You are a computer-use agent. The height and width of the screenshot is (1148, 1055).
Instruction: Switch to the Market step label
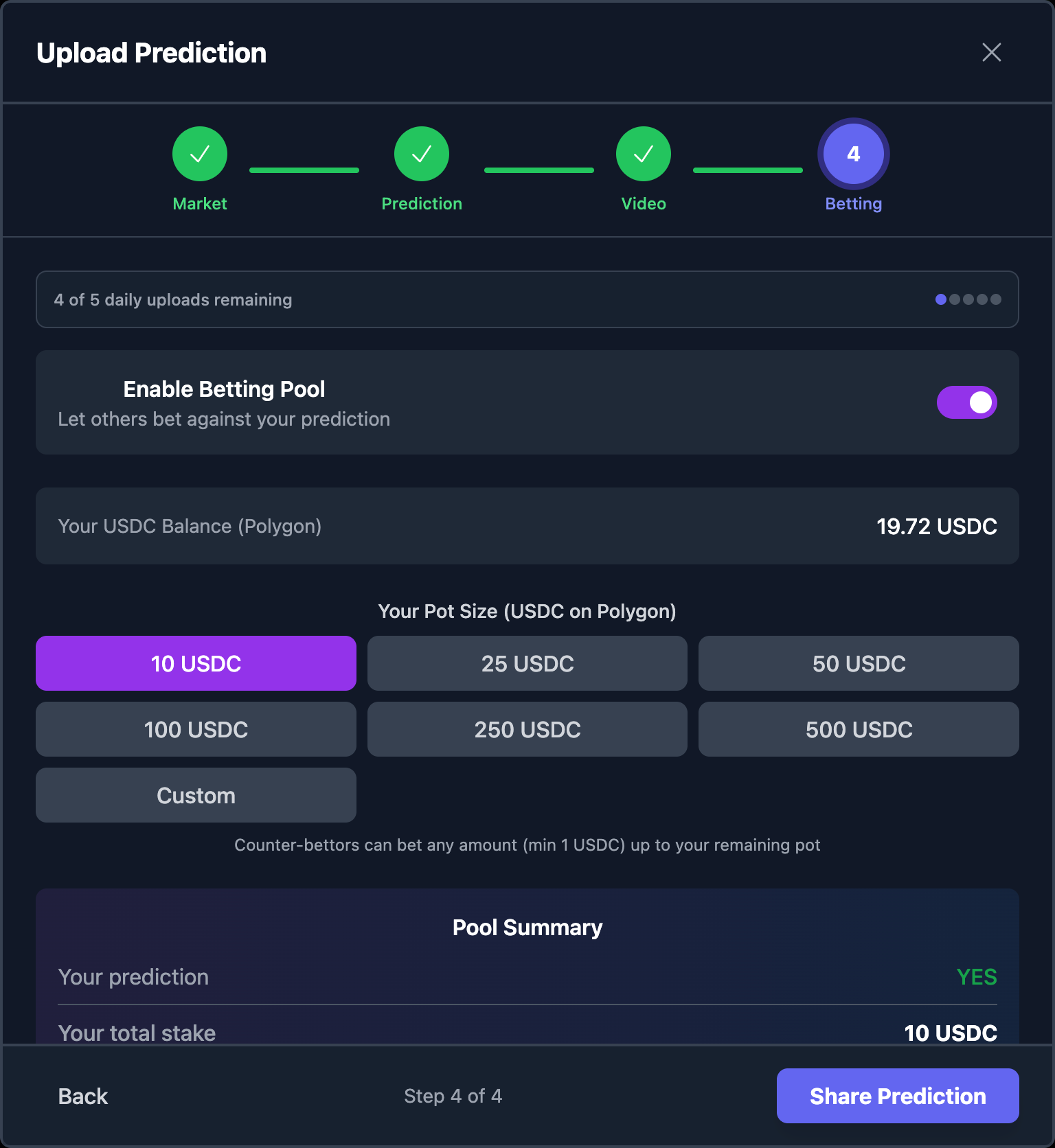click(199, 203)
